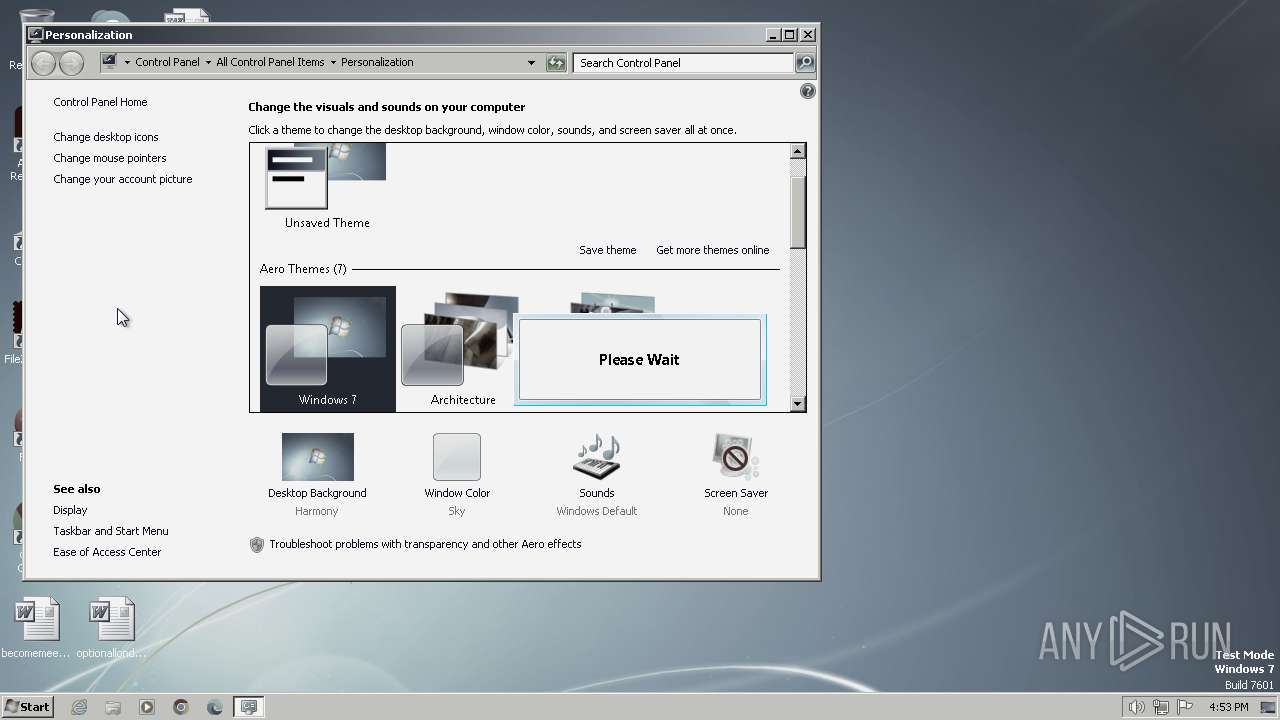Open Sounds settings icon
The height and width of the screenshot is (720, 1280).
click(597, 457)
